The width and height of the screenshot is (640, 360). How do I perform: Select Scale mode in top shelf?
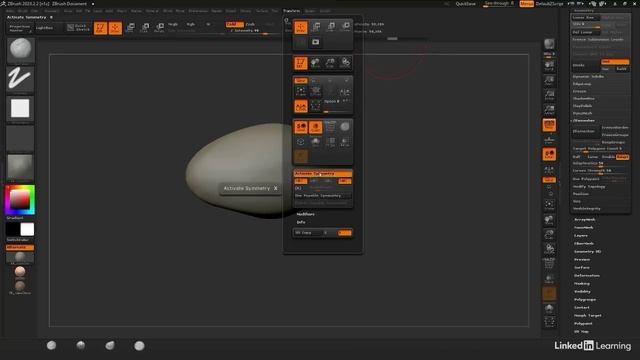(145, 28)
